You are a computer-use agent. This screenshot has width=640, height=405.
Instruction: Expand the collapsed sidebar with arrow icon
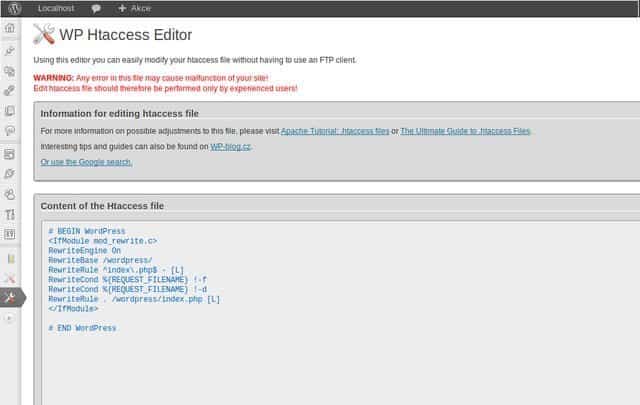(x=9, y=318)
